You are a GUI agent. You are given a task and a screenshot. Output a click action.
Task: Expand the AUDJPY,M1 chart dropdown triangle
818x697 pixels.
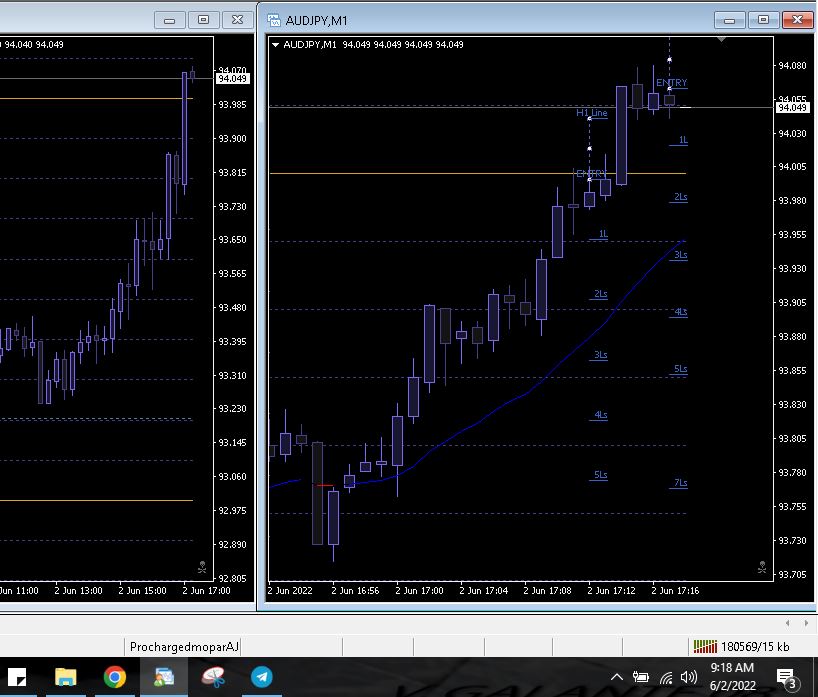275,45
